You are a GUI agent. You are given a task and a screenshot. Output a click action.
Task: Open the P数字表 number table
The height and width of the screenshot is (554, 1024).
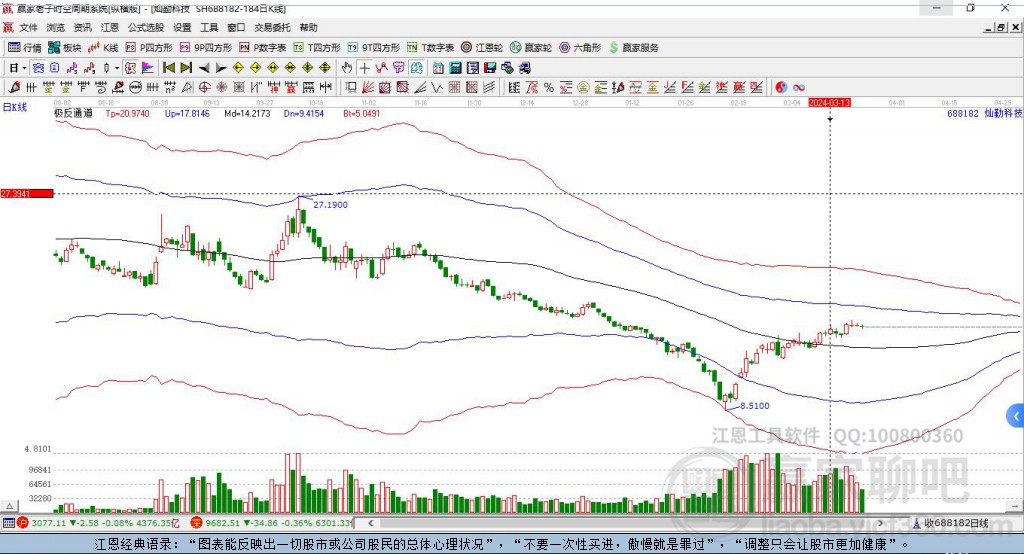263,48
